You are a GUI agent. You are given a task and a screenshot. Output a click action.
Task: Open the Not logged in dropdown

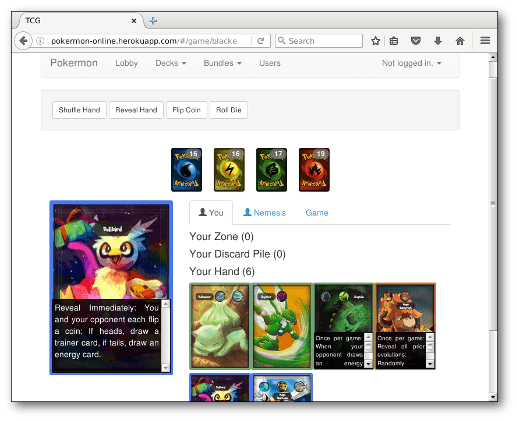pyautogui.click(x=412, y=63)
